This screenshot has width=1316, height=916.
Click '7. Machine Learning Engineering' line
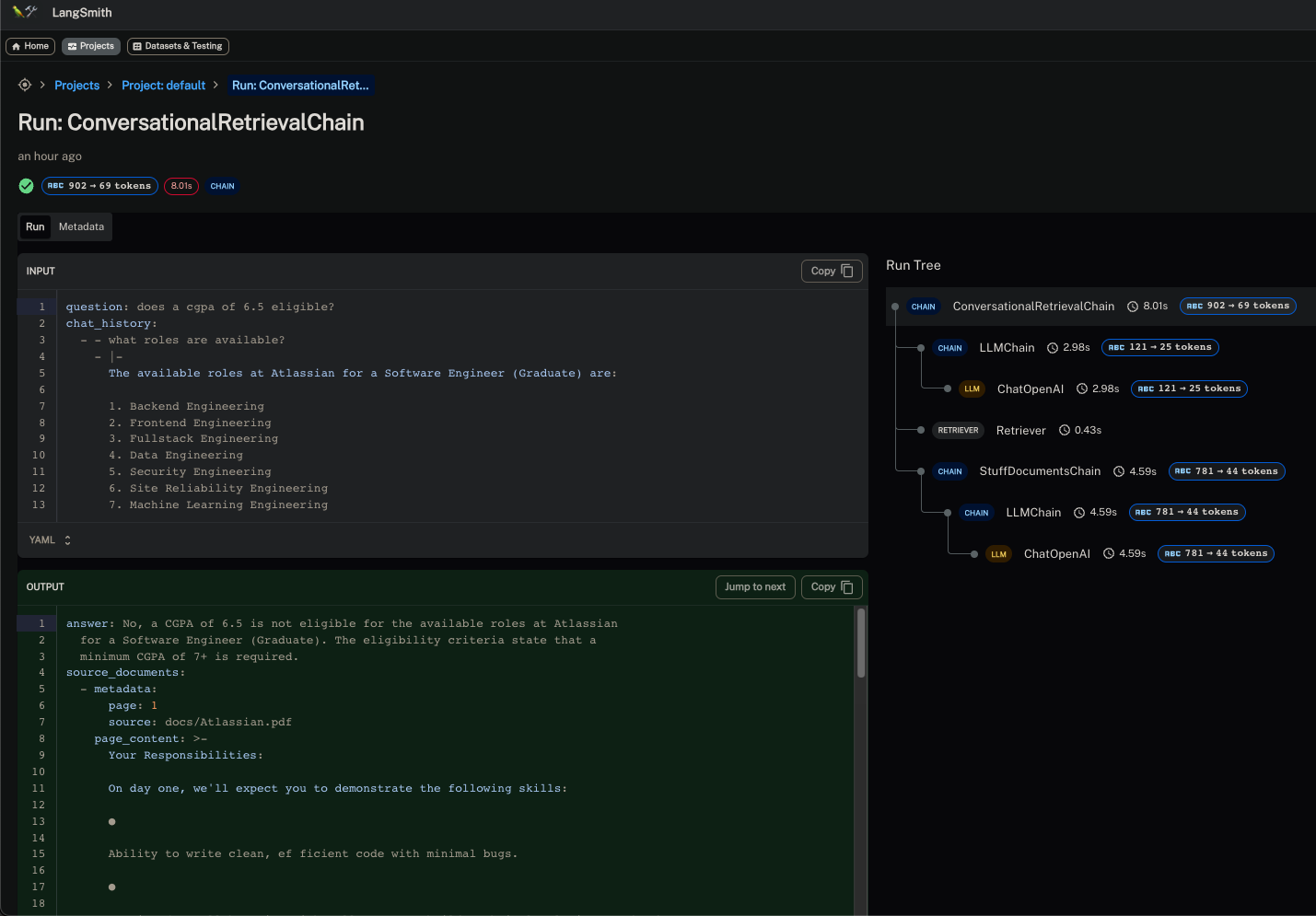tap(218, 505)
